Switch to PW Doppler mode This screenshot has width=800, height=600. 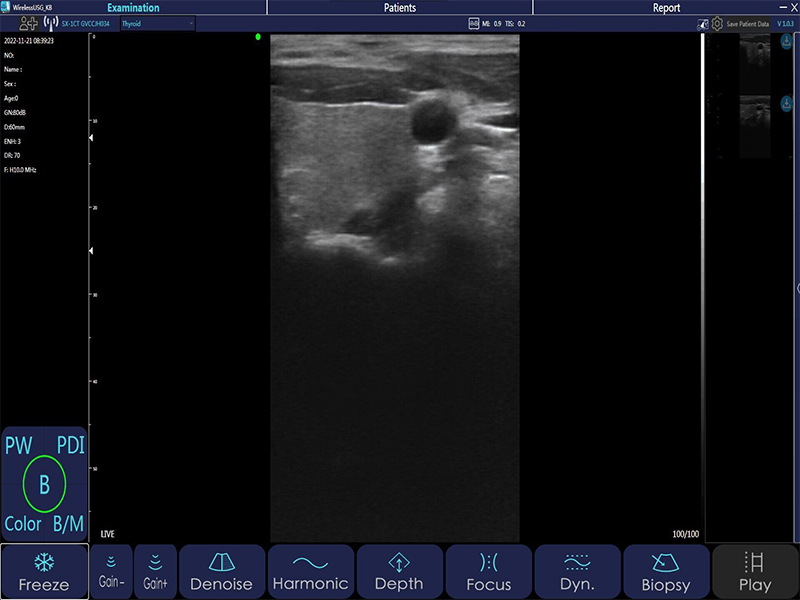tap(18, 446)
